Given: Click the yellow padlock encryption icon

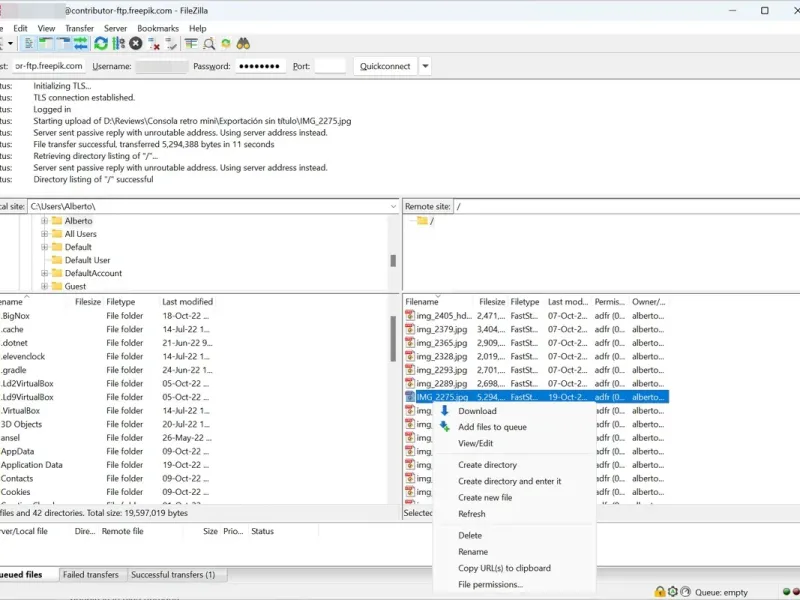Looking at the screenshot, I should [x=660, y=592].
